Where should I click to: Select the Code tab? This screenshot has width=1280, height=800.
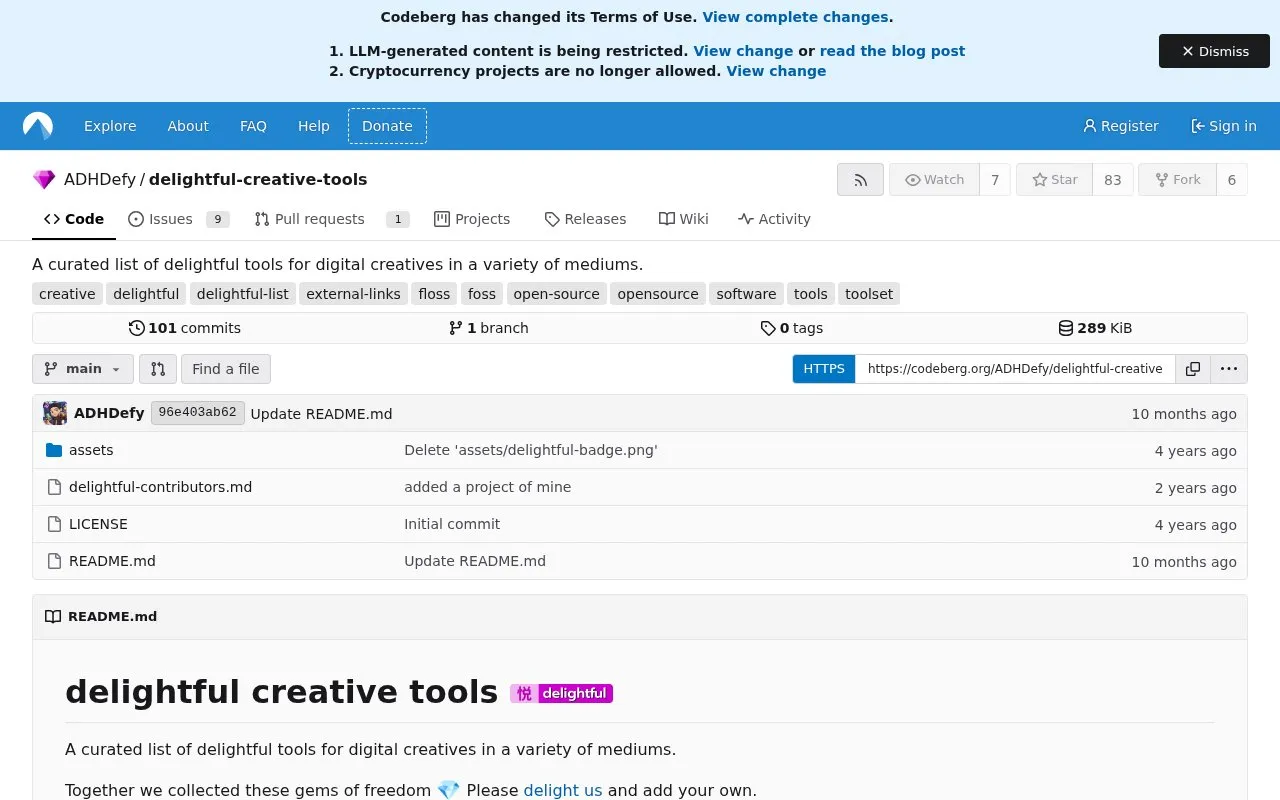74,219
